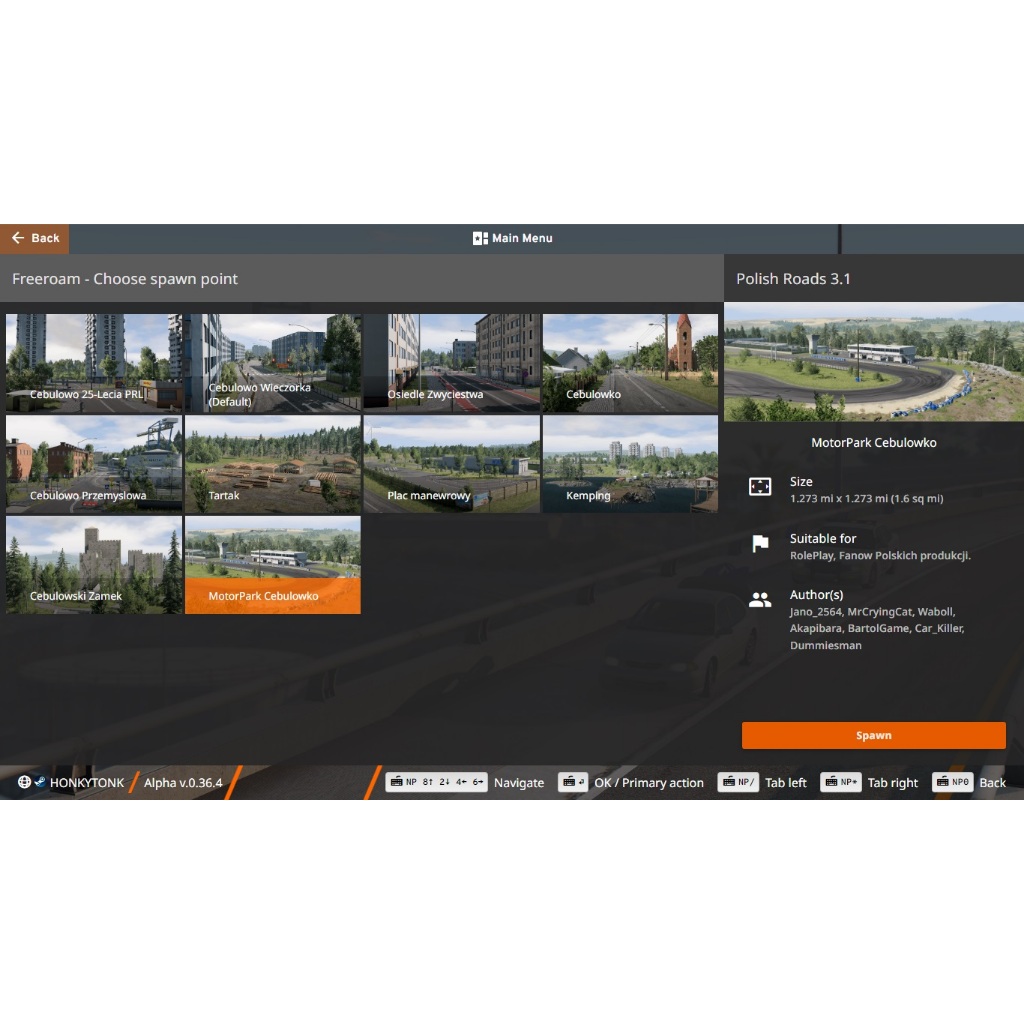Click the Size dimensions icon
This screenshot has height=1024, width=1024.
760,487
